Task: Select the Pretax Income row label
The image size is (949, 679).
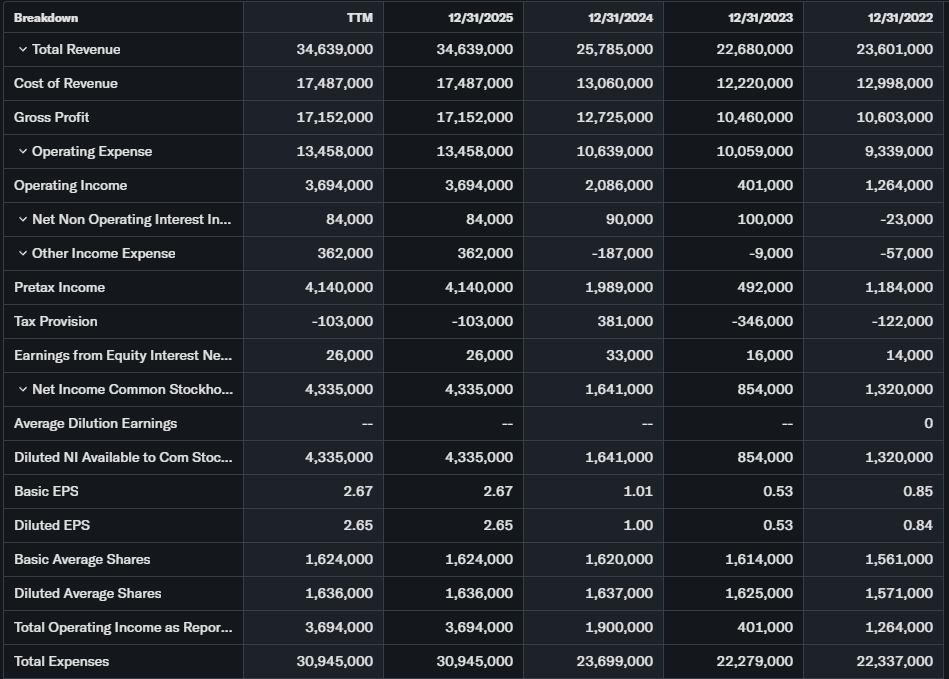Action: click(x=59, y=288)
